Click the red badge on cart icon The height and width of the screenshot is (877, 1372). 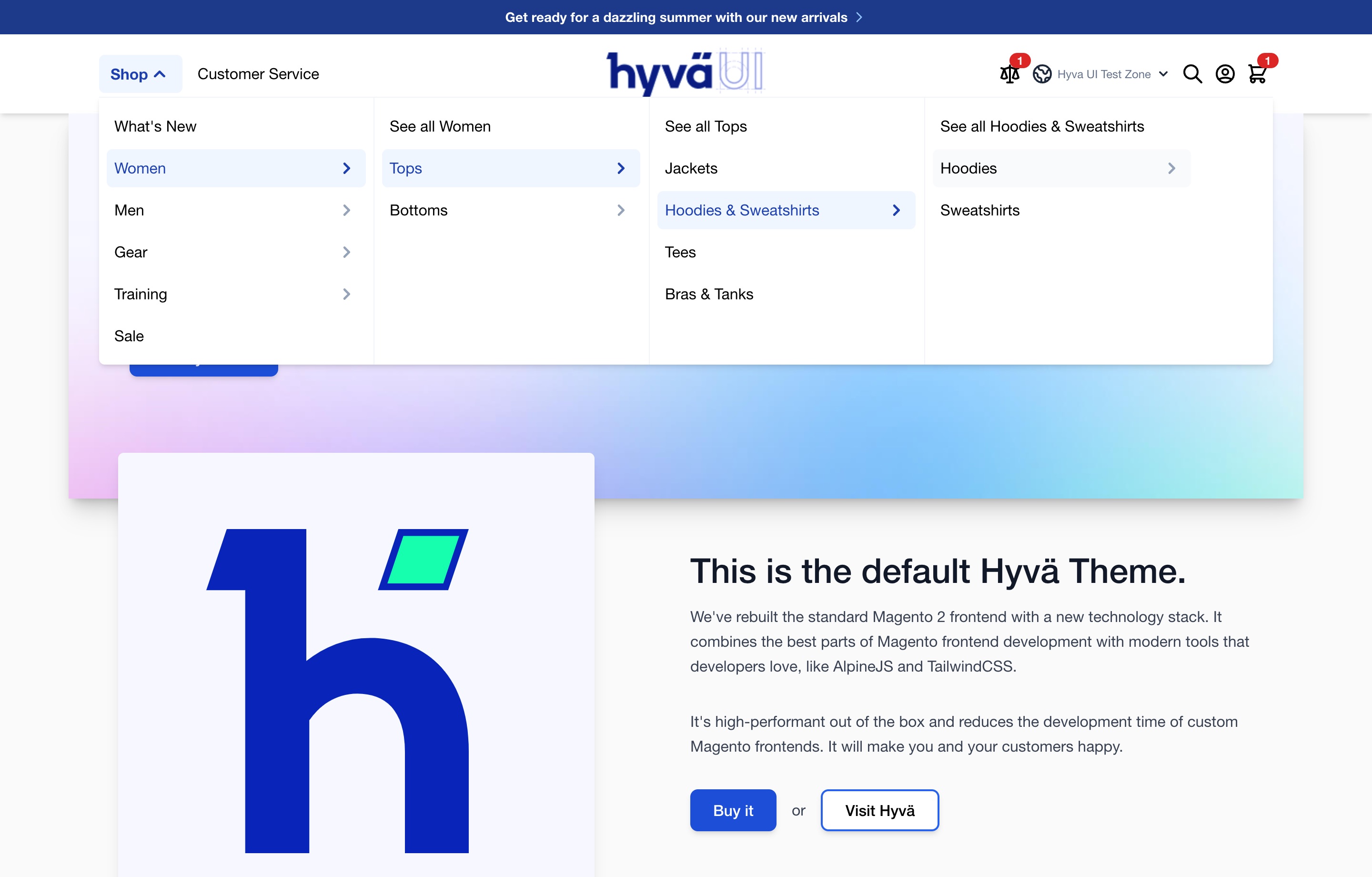click(1267, 61)
